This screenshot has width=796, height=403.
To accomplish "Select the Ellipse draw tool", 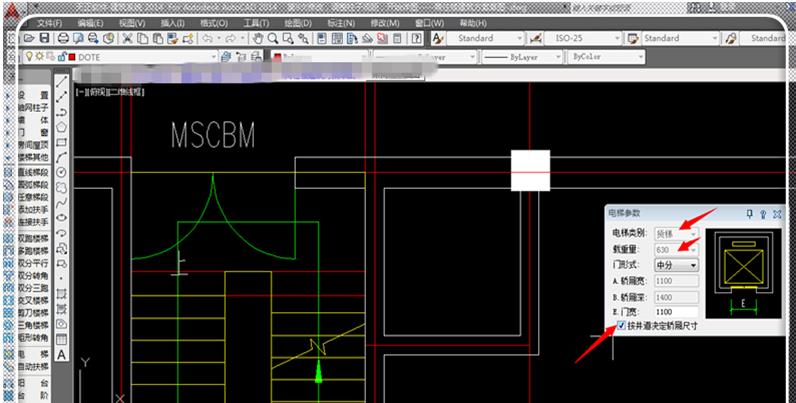I will point(61,218).
